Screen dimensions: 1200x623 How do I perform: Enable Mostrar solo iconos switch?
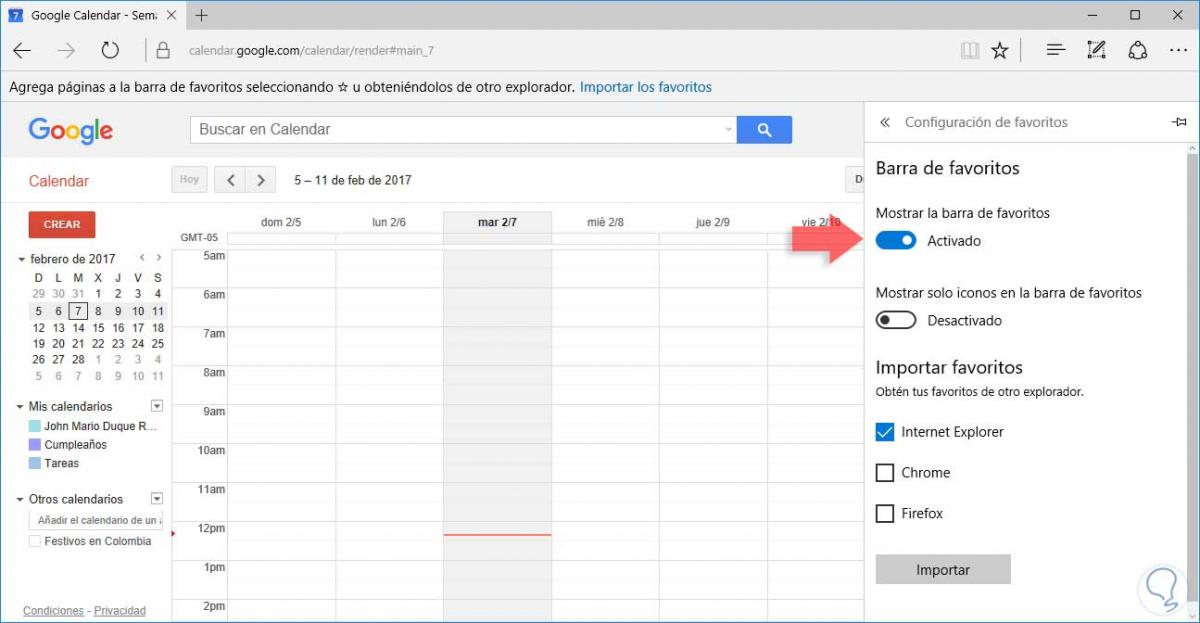(x=896, y=321)
